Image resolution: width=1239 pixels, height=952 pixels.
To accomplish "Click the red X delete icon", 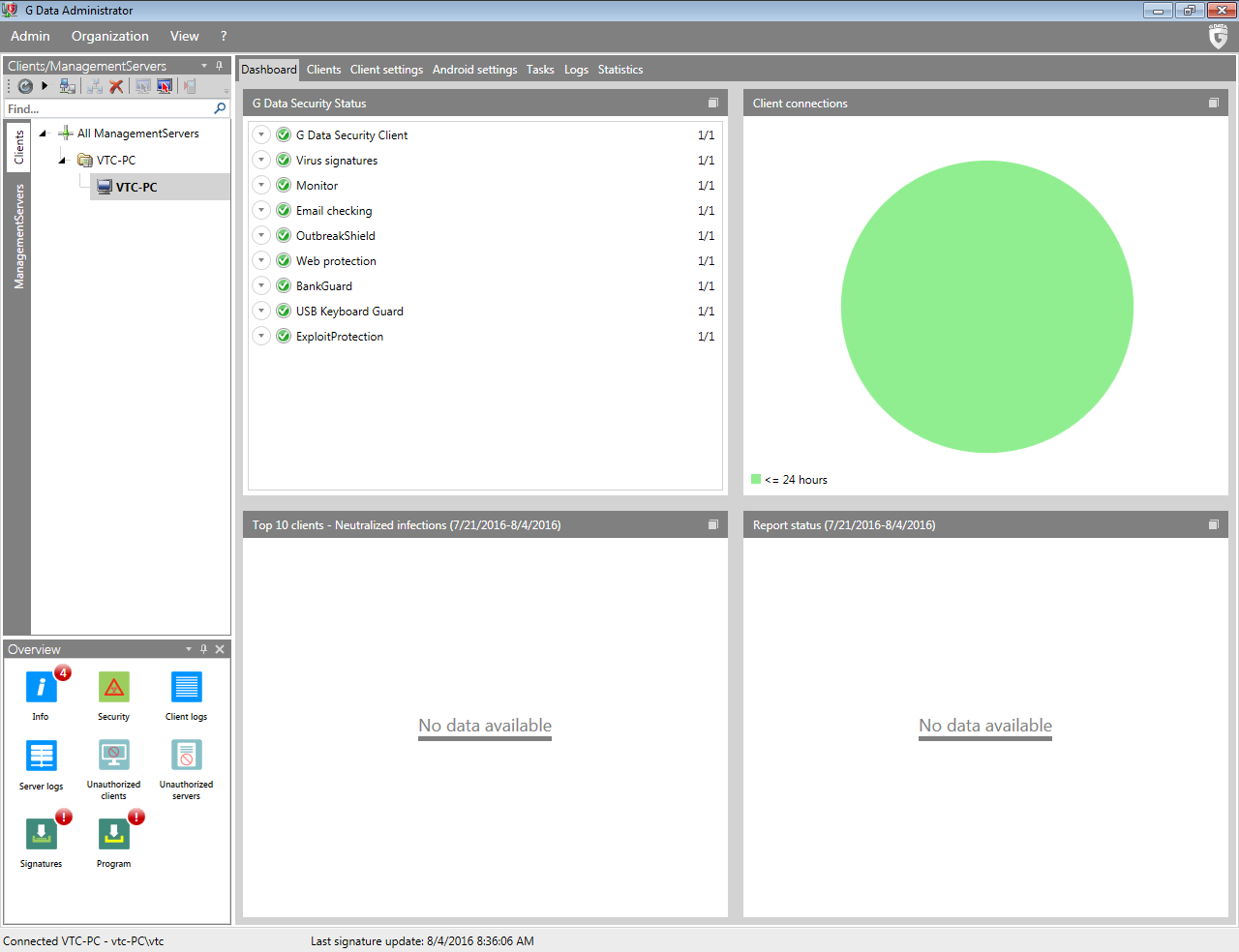I will click(116, 86).
